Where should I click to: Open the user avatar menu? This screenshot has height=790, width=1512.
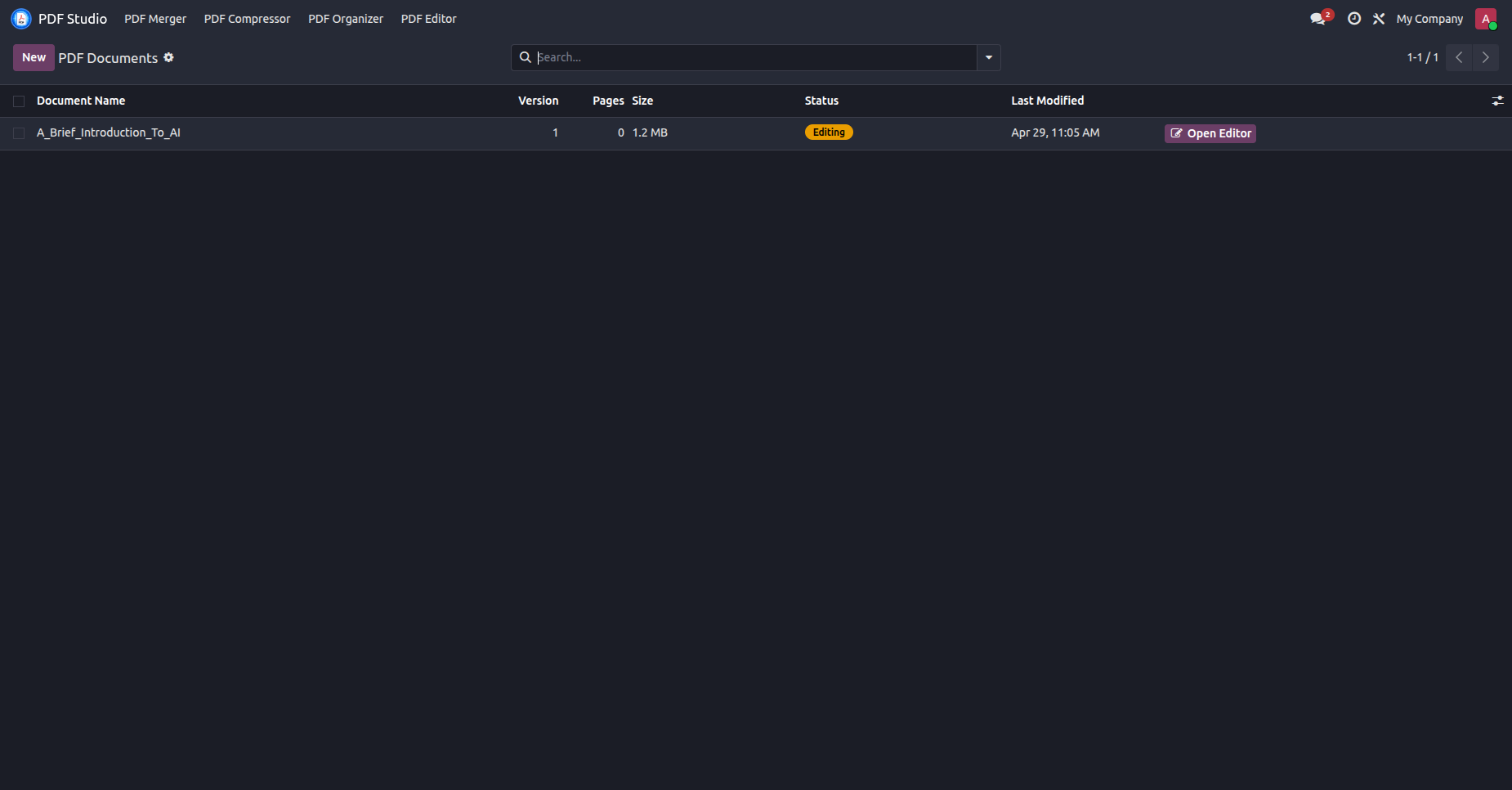click(x=1486, y=19)
